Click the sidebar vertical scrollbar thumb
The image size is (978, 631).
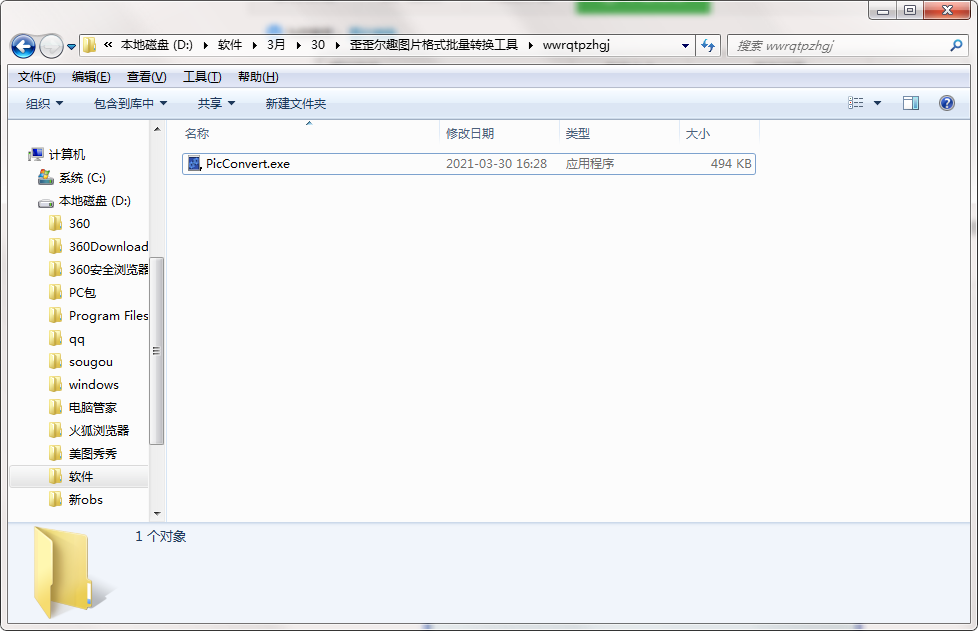pos(157,350)
